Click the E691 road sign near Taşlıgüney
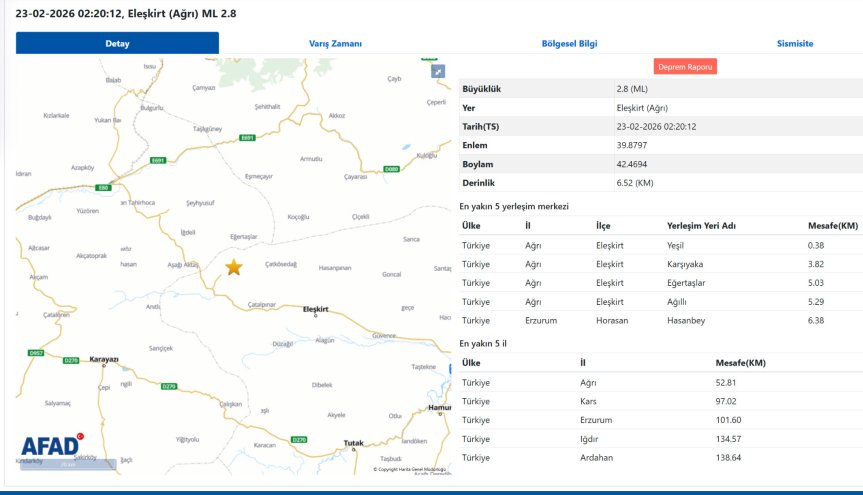Viewport: 863px width, 495px height. coord(247,138)
